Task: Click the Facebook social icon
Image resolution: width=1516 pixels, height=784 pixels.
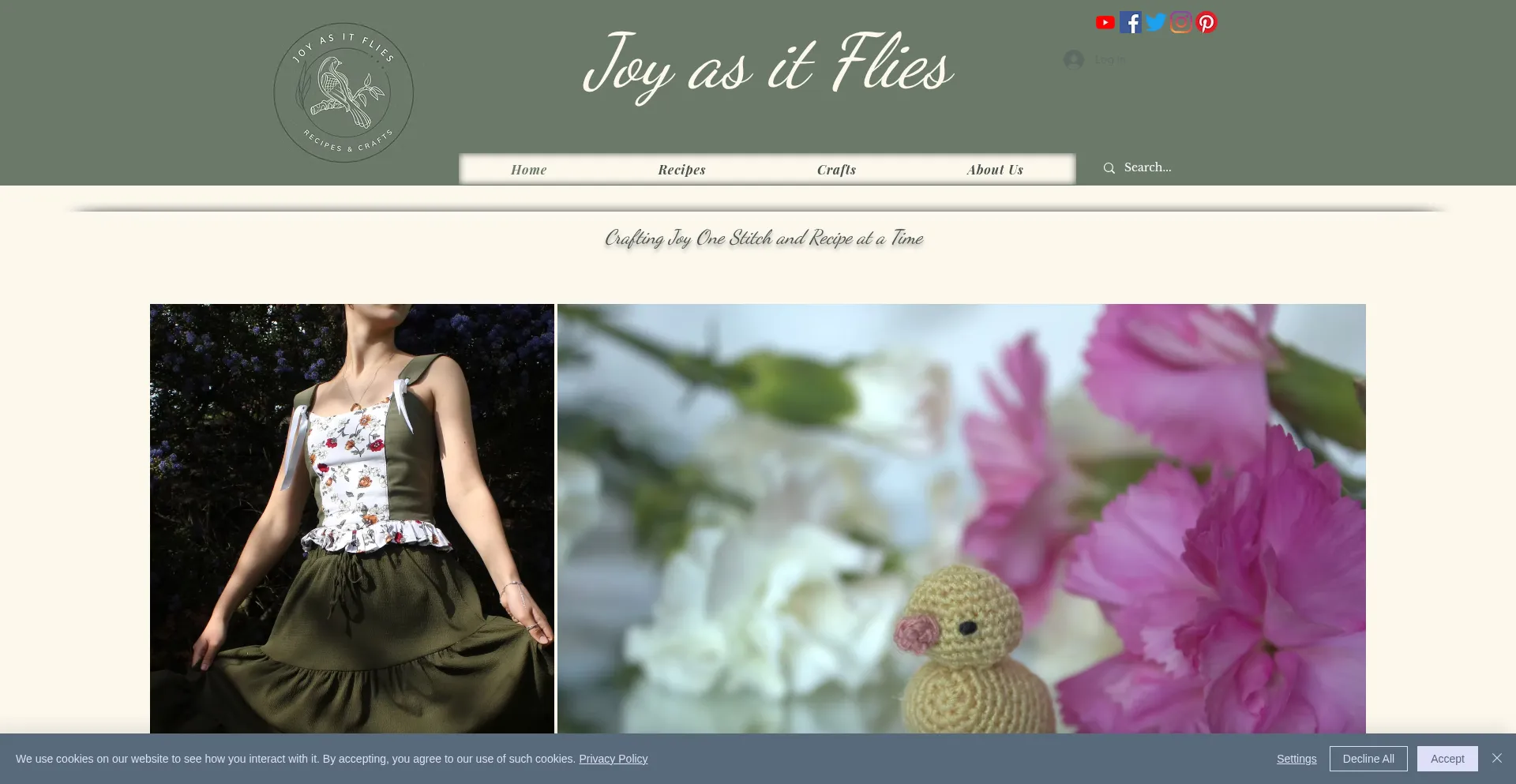Action: click(x=1130, y=22)
